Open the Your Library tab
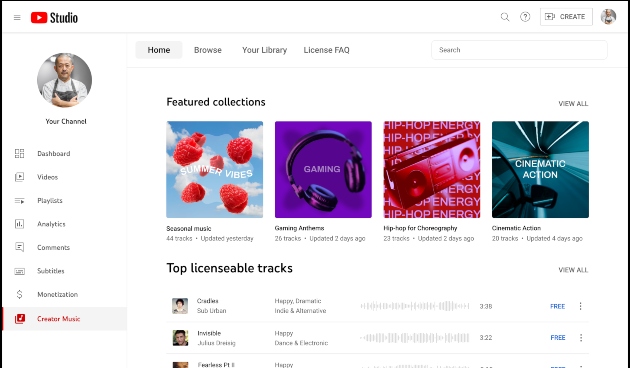The height and width of the screenshot is (368, 630). [x=264, y=50]
